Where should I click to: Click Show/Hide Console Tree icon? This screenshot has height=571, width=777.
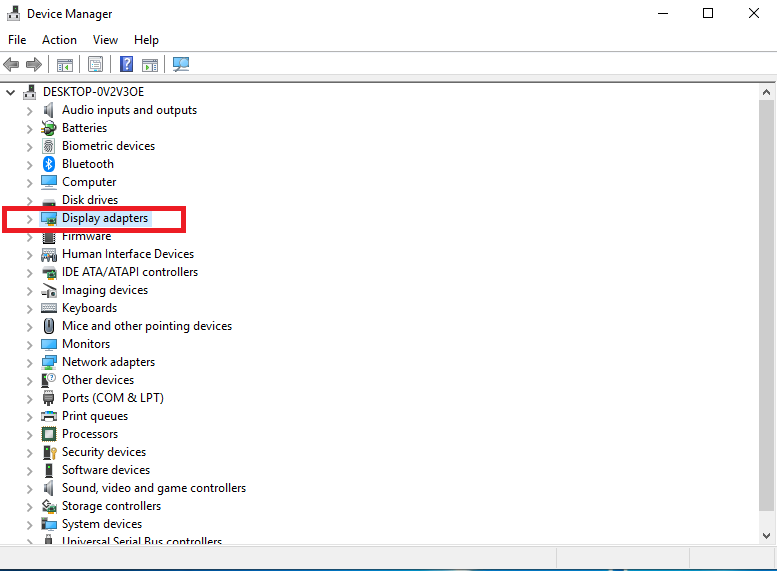pyautogui.click(x=65, y=65)
